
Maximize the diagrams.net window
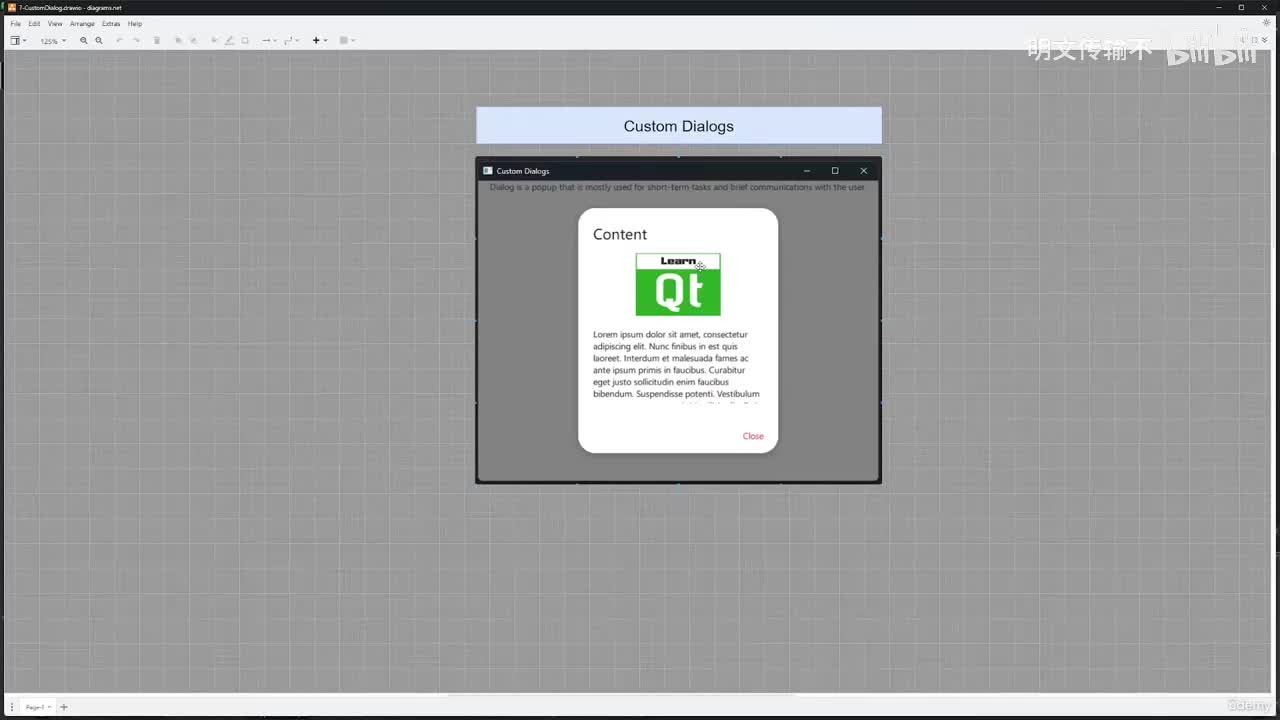point(1241,7)
